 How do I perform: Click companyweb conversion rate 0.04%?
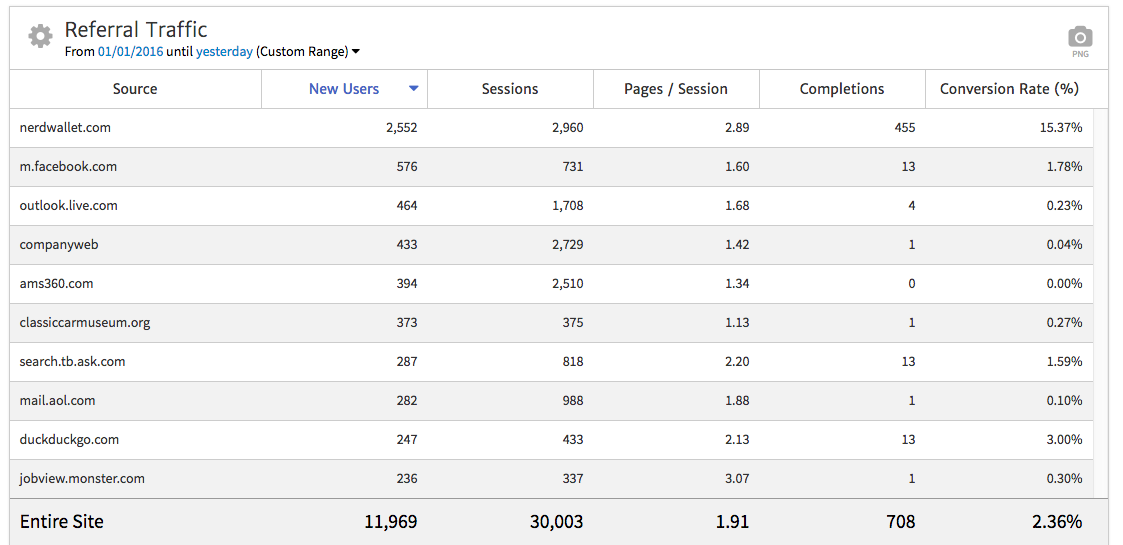[1066, 244]
